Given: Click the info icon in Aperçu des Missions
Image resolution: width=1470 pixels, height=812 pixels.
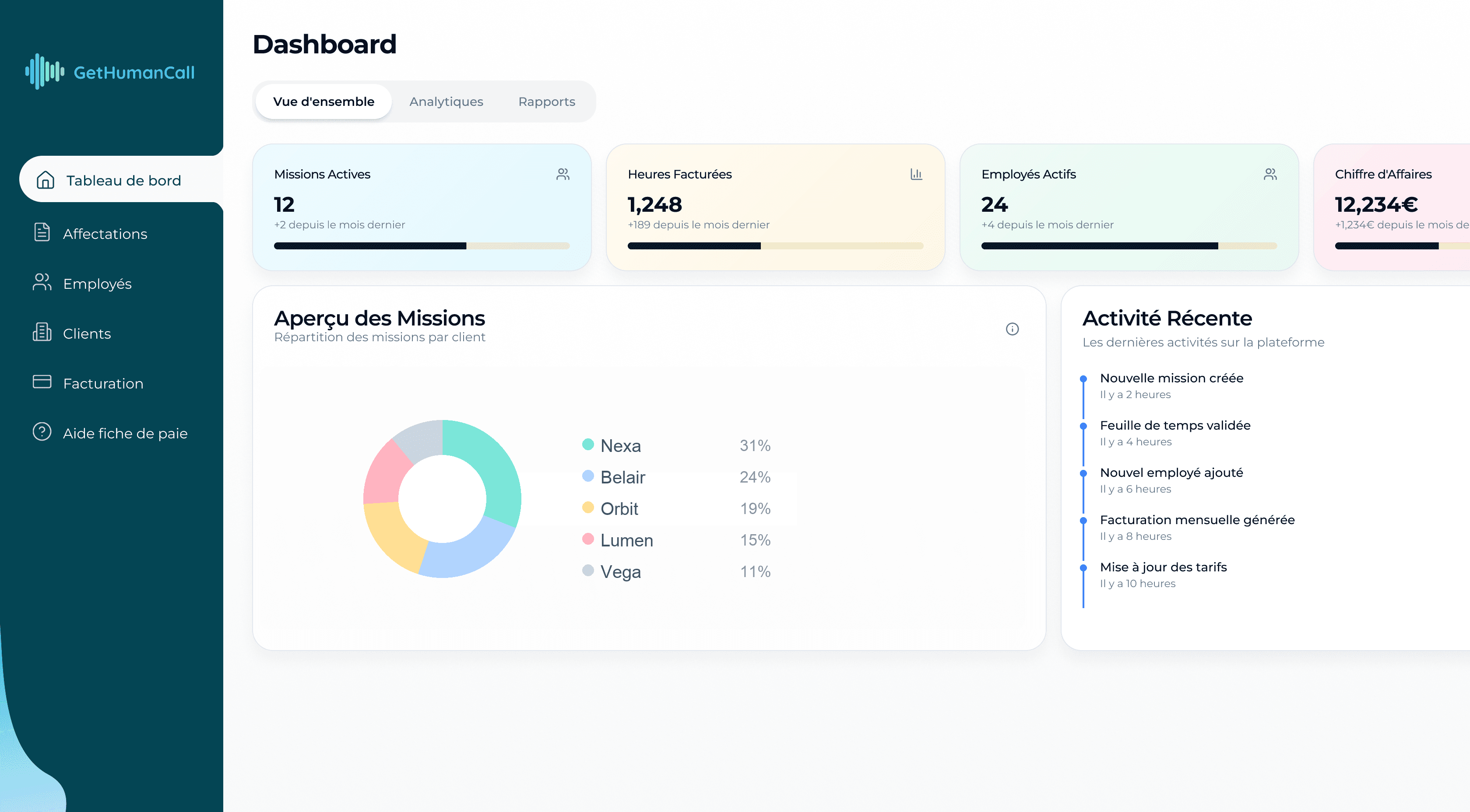Looking at the screenshot, I should pyautogui.click(x=1013, y=329).
